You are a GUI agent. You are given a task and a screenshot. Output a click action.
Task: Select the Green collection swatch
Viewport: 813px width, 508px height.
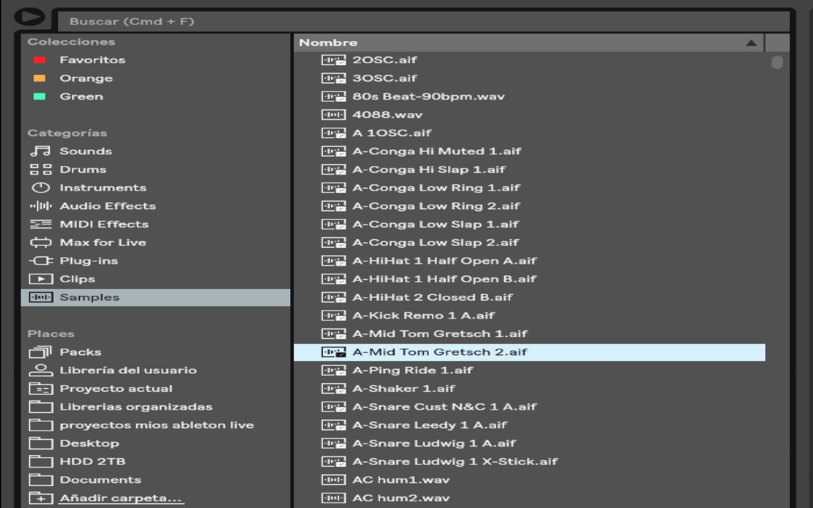pos(39,97)
